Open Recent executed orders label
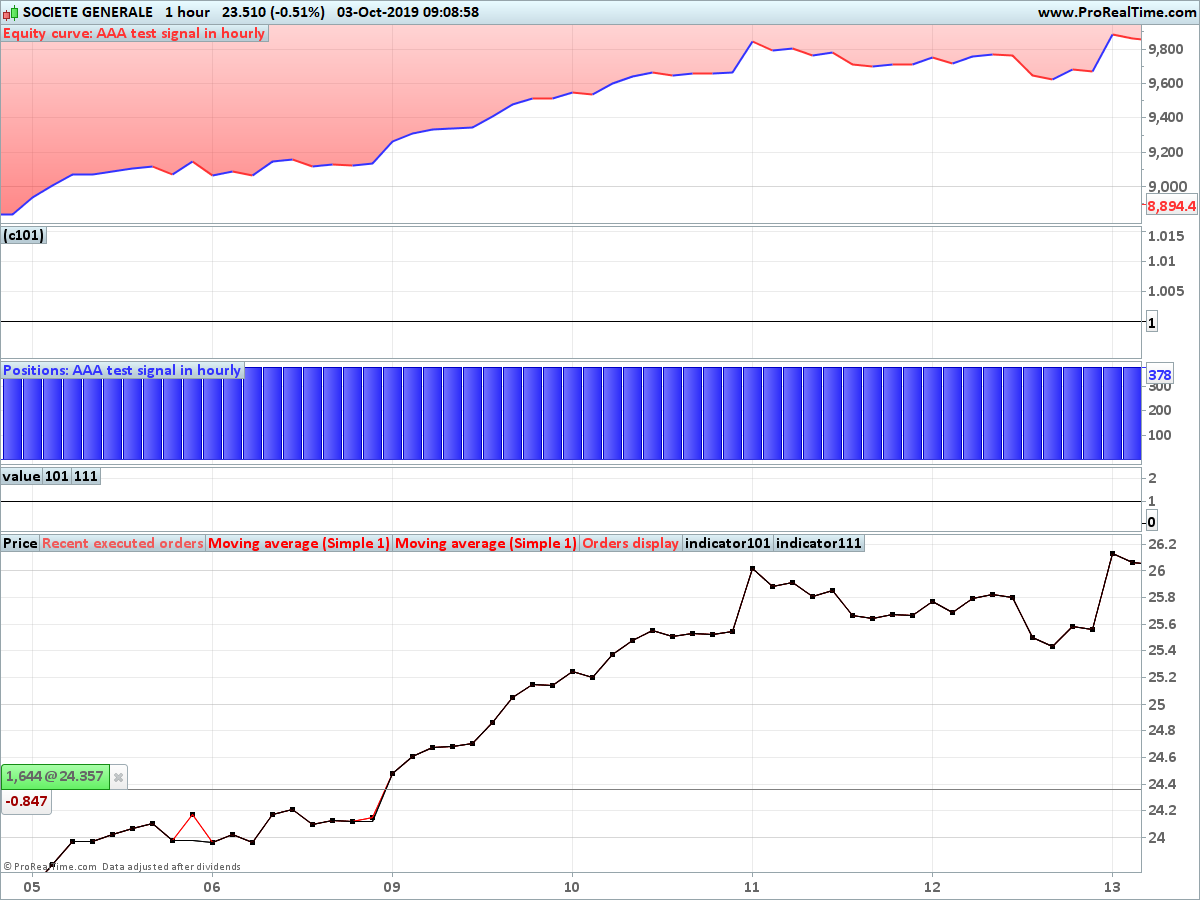The width and height of the screenshot is (1200, 900). click(123, 543)
